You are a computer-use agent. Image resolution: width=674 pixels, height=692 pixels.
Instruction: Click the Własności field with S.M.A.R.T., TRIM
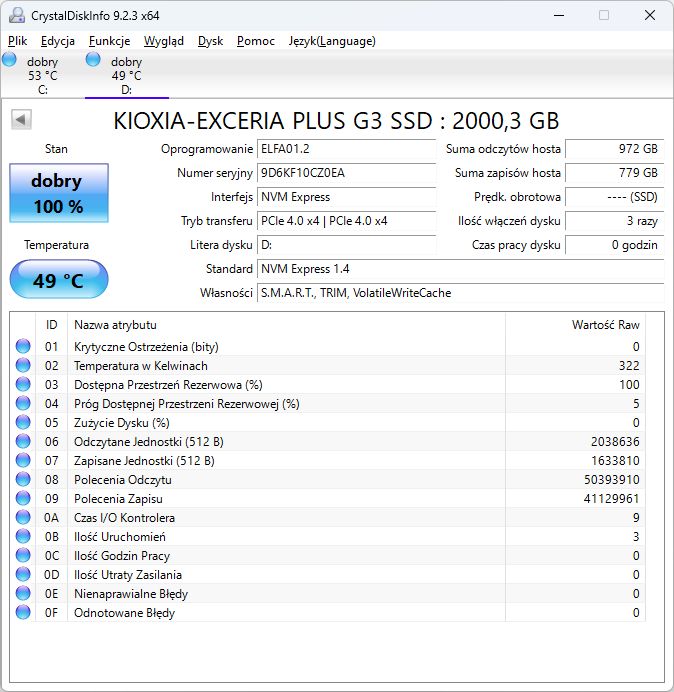460,293
